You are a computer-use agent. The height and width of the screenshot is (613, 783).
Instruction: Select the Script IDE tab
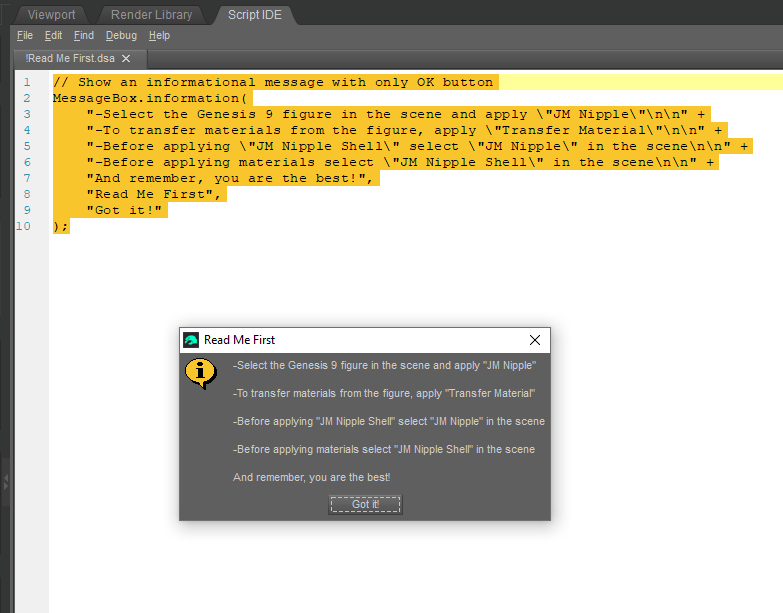pos(255,15)
